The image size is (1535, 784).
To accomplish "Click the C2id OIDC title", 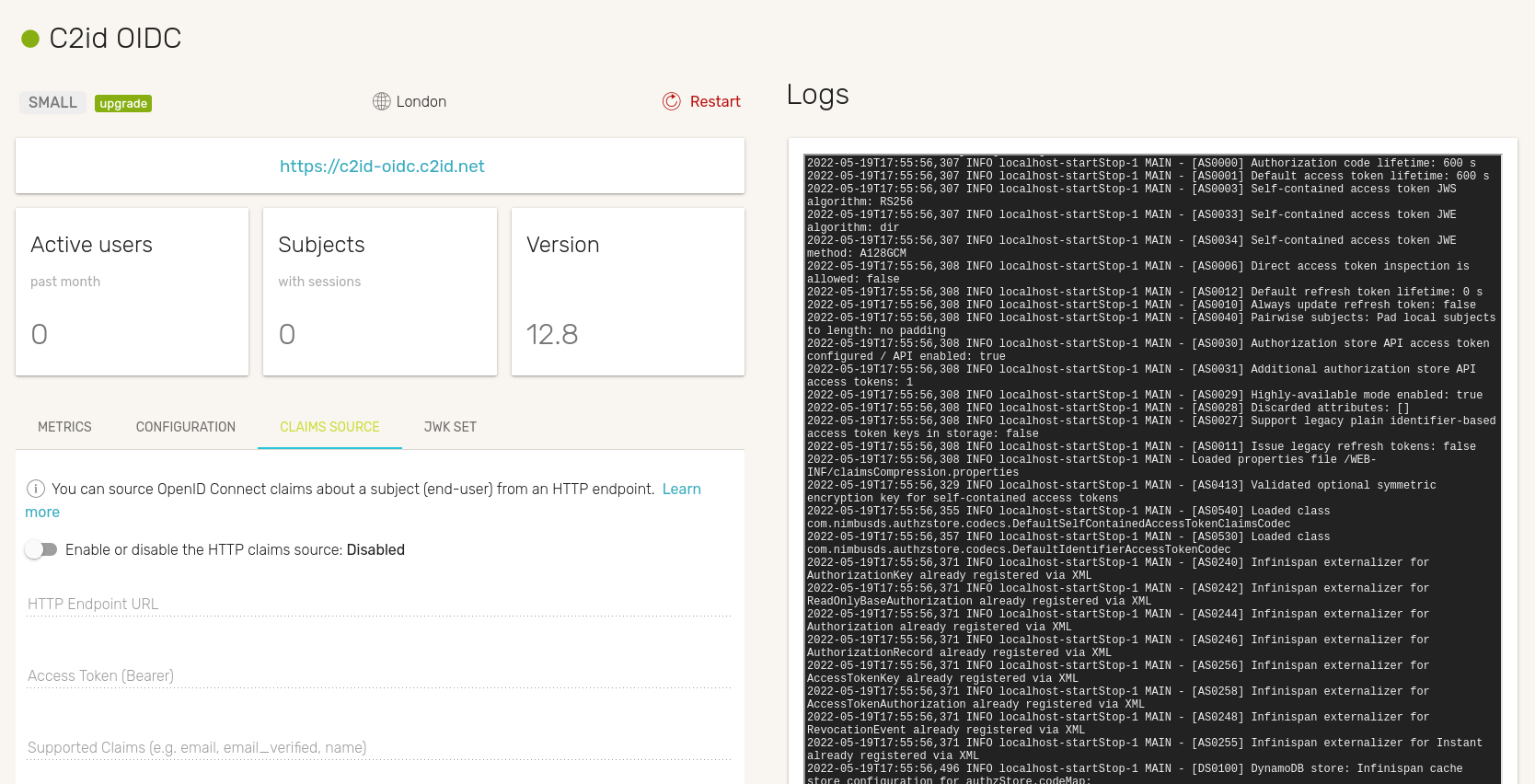I will coord(115,39).
